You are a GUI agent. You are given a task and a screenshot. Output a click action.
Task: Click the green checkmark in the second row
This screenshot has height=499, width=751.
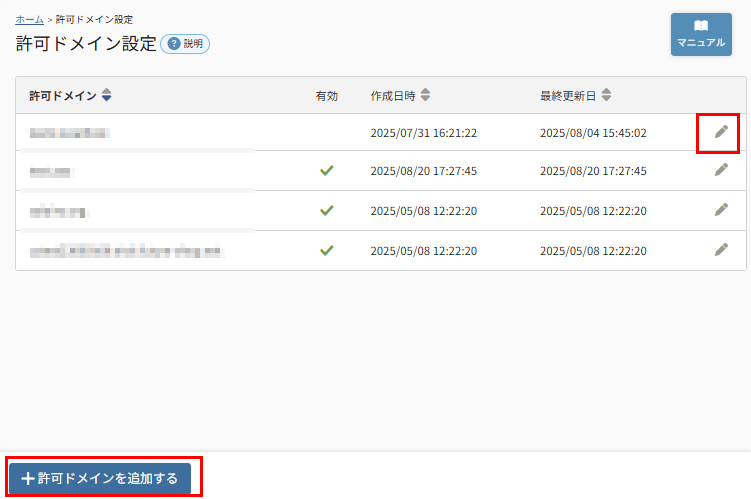[326, 171]
